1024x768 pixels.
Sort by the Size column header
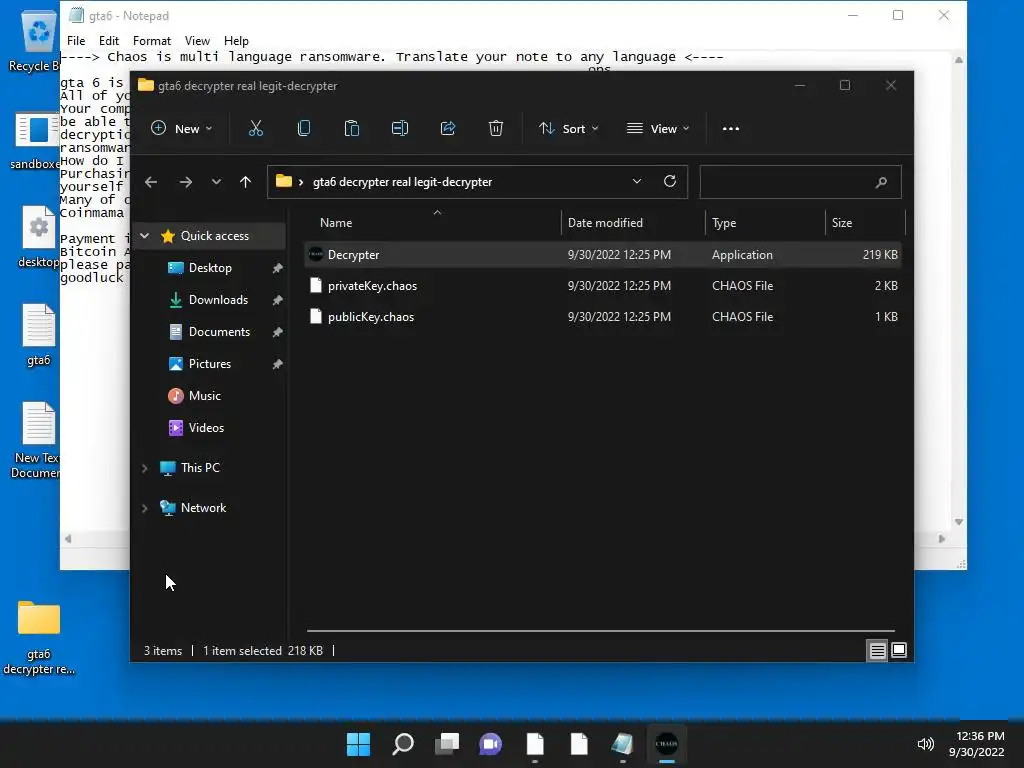(x=865, y=223)
